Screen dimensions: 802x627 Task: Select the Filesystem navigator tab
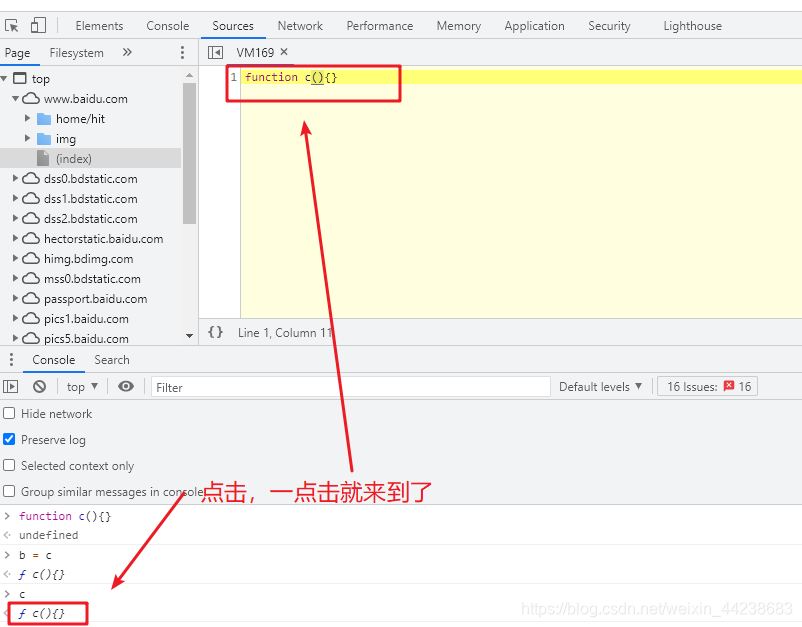pos(76,53)
